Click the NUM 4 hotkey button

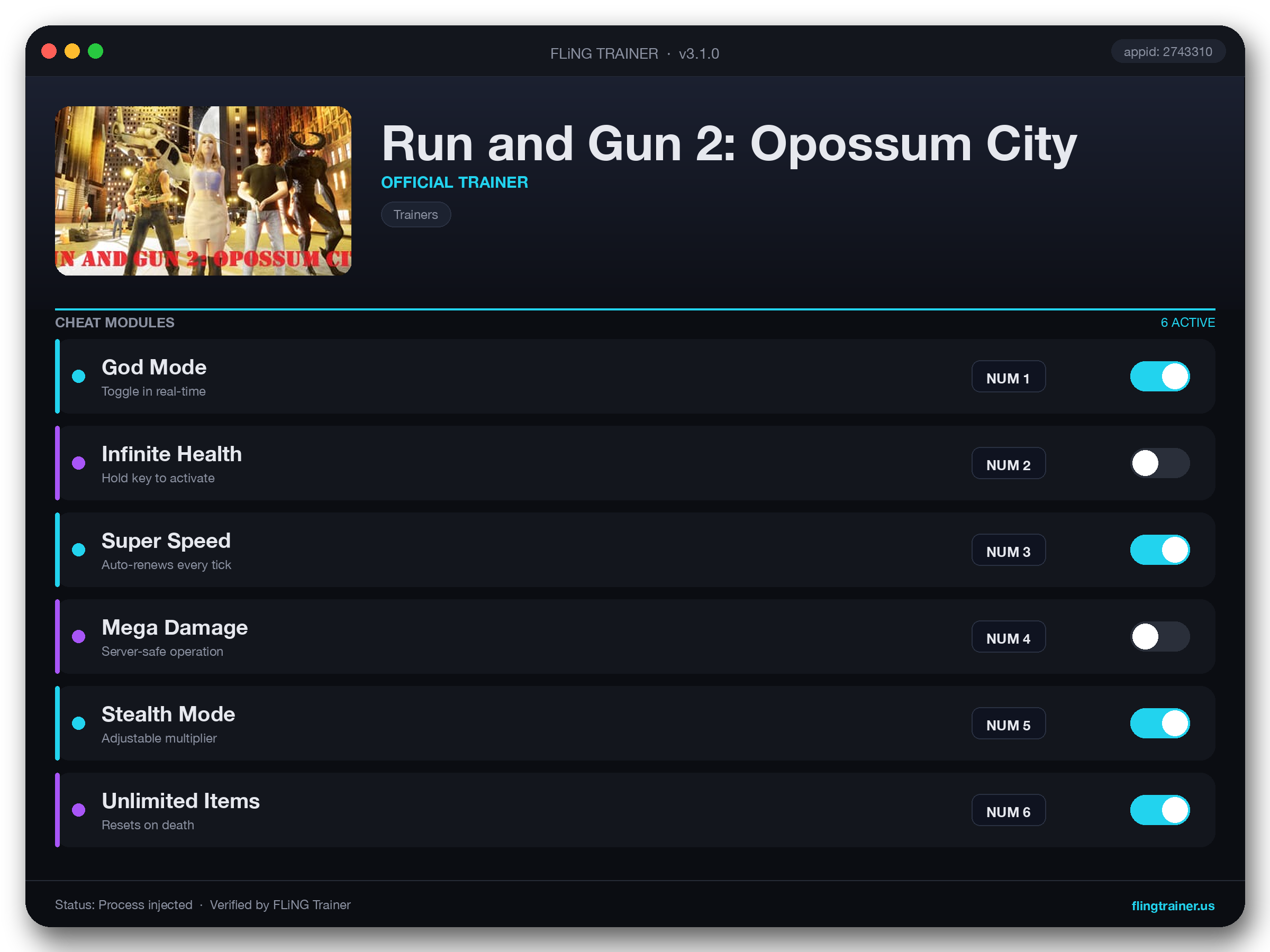(x=1008, y=636)
